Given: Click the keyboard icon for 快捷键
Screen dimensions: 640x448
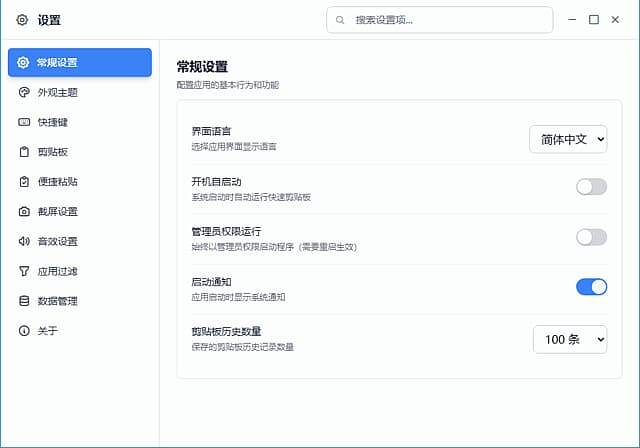Looking at the screenshot, I should 24,122.
